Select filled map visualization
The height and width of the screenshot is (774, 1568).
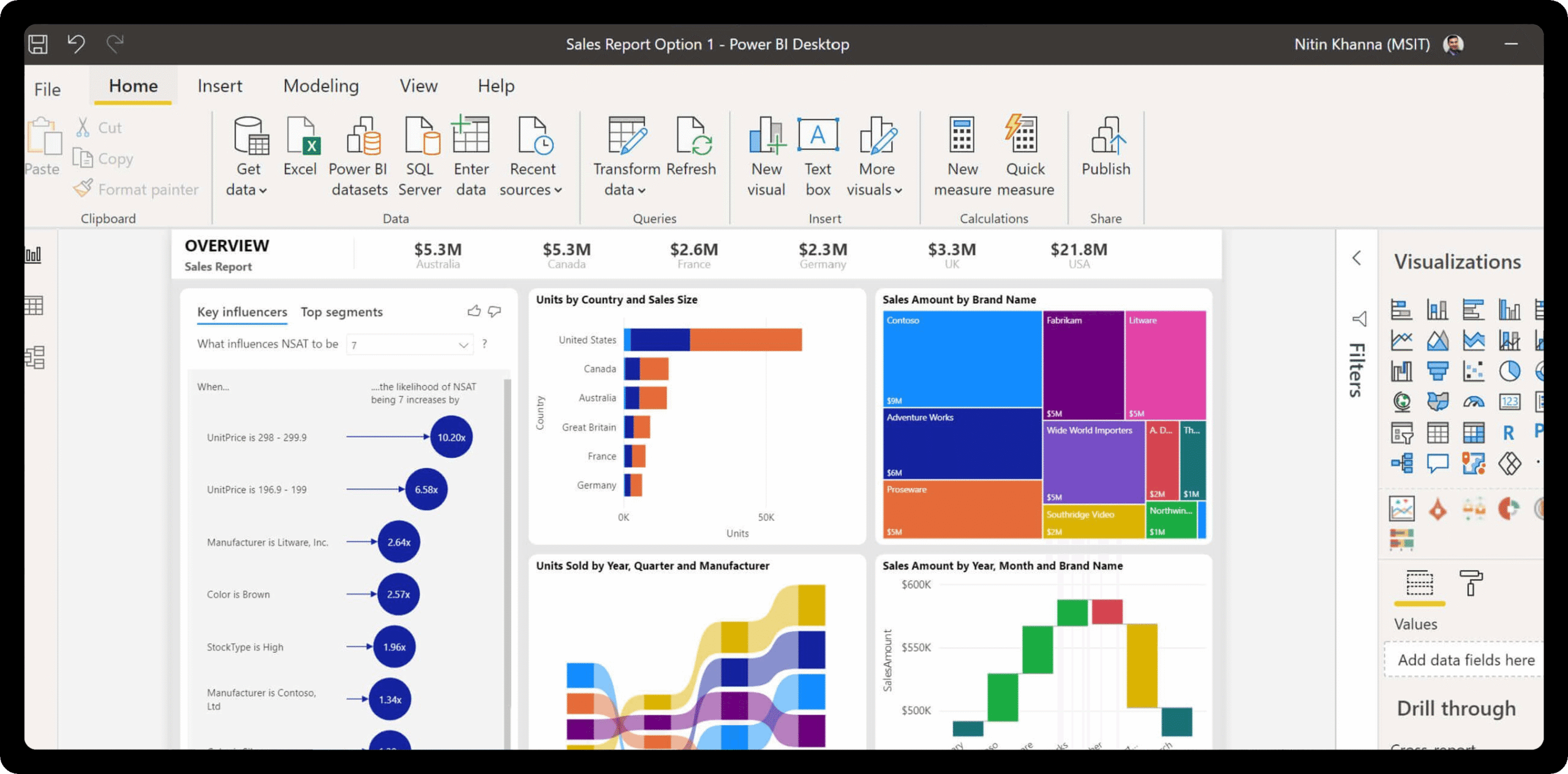(x=1438, y=402)
